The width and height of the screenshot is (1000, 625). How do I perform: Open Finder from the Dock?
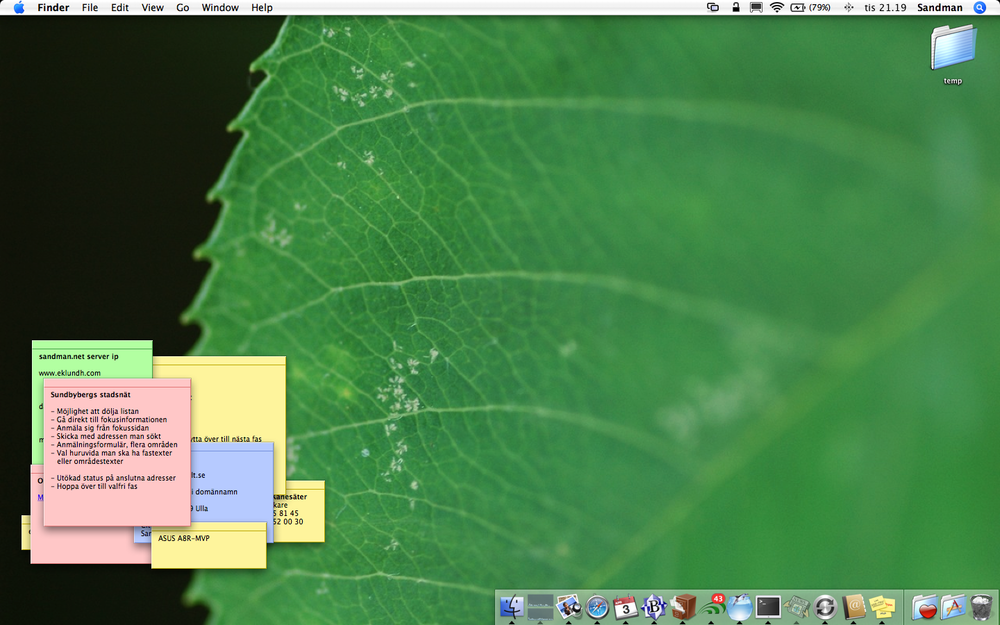pos(511,606)
